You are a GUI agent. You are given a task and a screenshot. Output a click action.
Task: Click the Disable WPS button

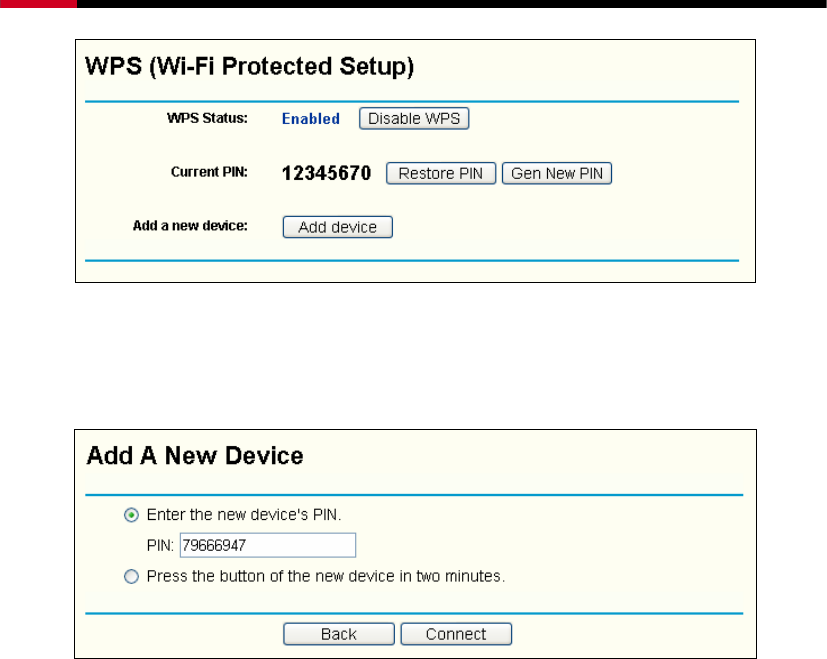[x=414, y=118]
